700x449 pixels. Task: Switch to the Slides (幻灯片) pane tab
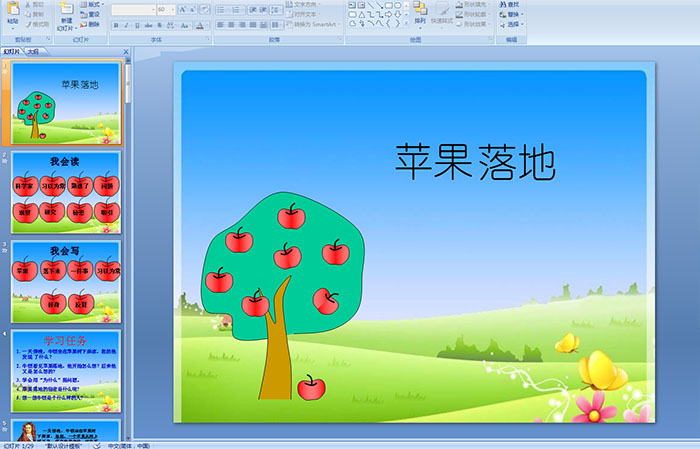(11, 52)
